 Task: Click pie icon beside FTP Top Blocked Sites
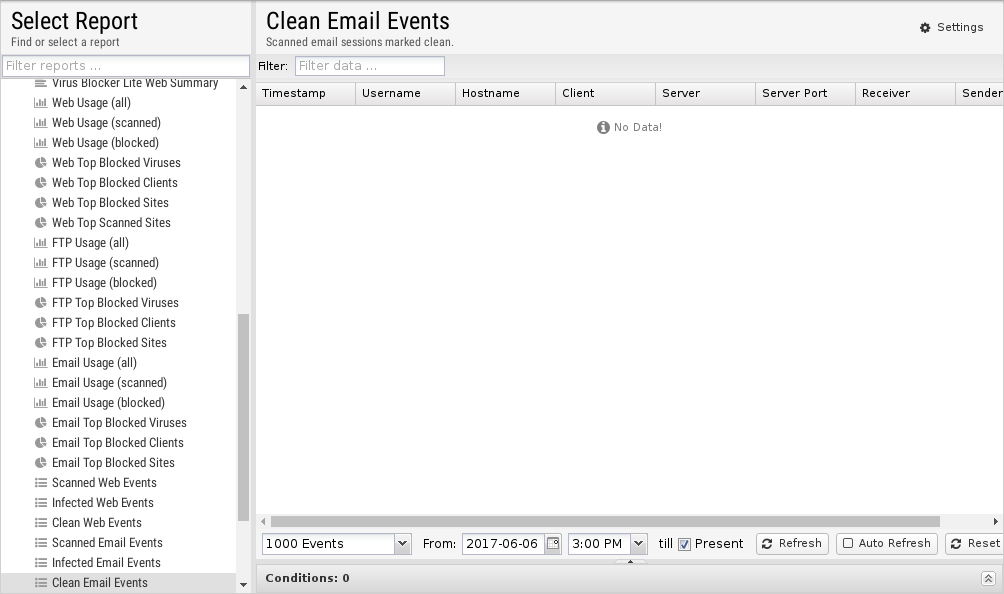(x=40, y=342)
